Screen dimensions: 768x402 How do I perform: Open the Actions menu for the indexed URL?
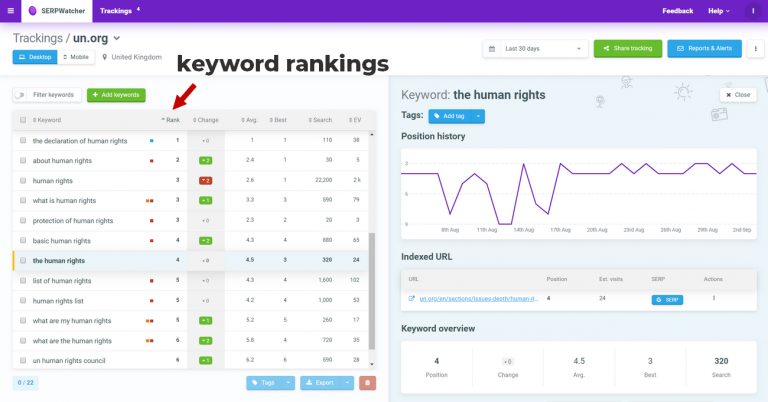tap(713, 298)
